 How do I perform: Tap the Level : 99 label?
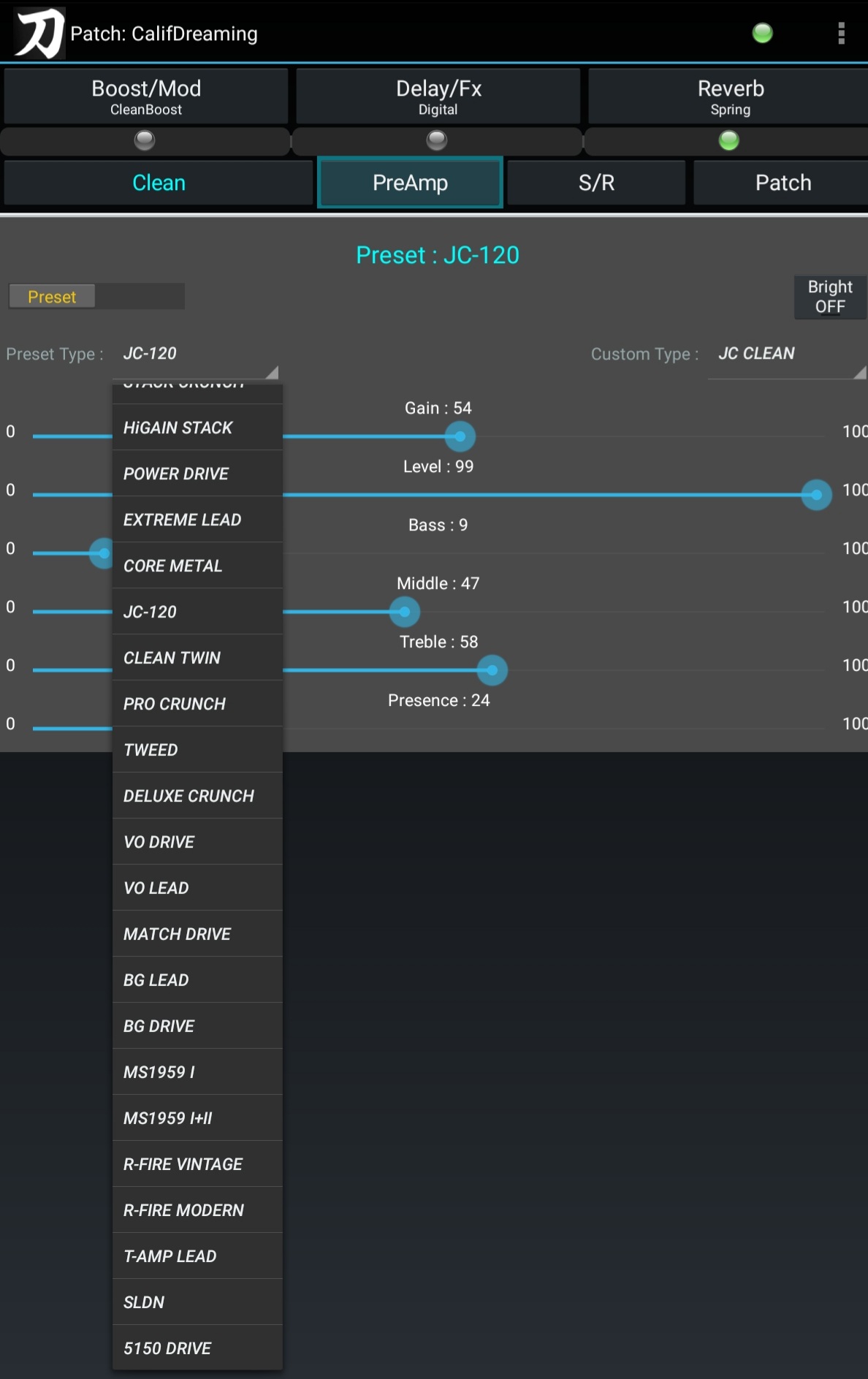point(438,466)
